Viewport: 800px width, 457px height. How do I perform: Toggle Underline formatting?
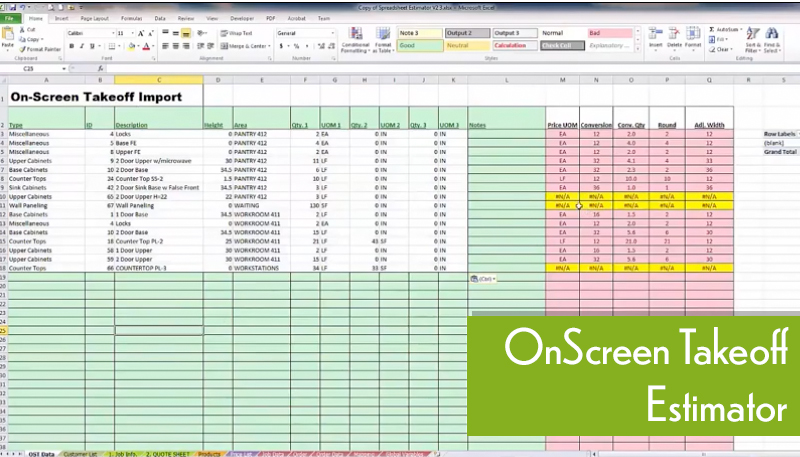click(92, 46)
